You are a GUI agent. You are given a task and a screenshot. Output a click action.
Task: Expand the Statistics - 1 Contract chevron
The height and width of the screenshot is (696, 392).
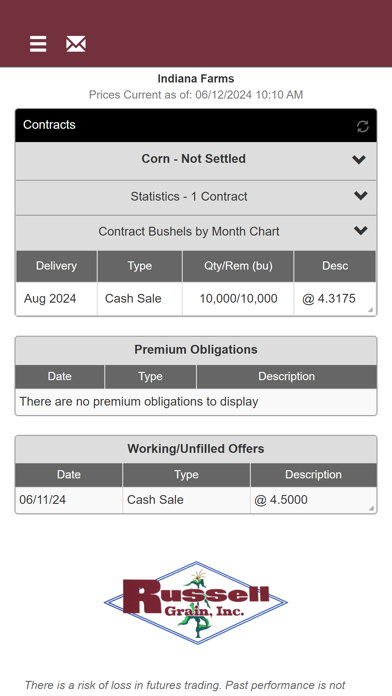click(360, 195)
